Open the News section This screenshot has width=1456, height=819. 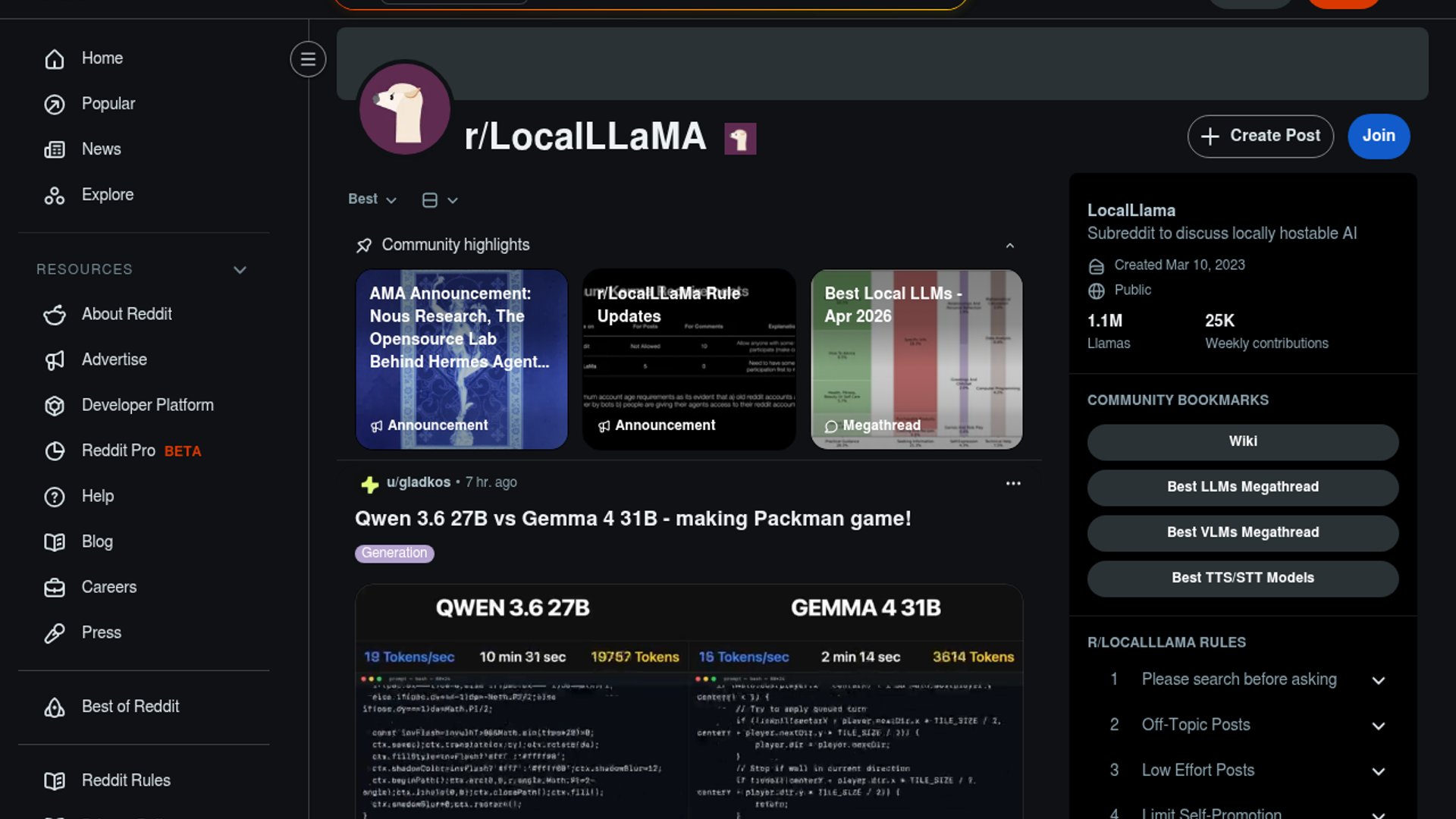click(x=102, y=149)
